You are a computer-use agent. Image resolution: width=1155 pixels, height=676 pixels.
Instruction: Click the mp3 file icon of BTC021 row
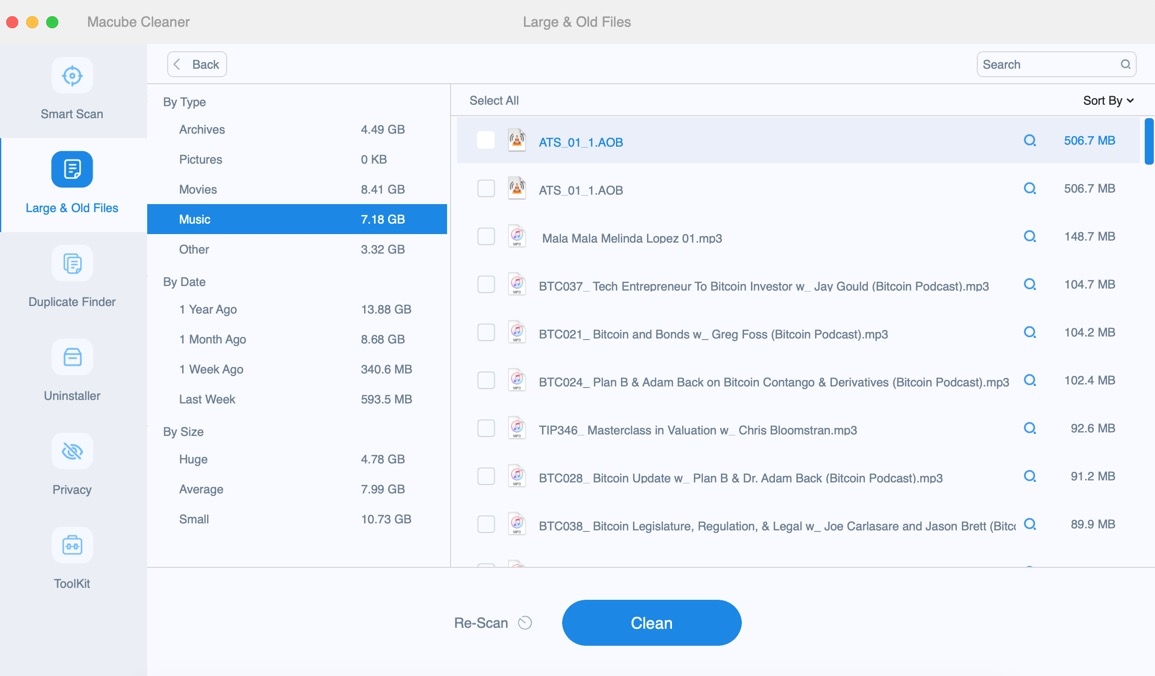[517, 332]
